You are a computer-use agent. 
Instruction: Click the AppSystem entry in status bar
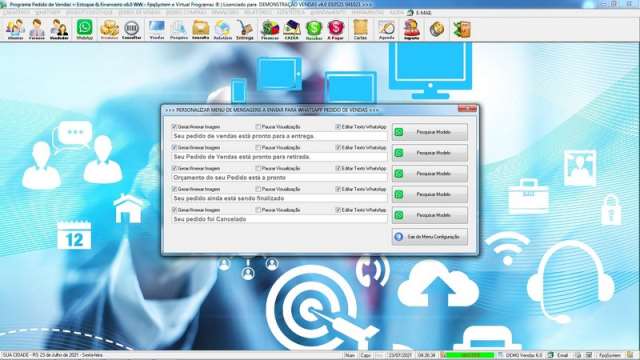(610, 356)
